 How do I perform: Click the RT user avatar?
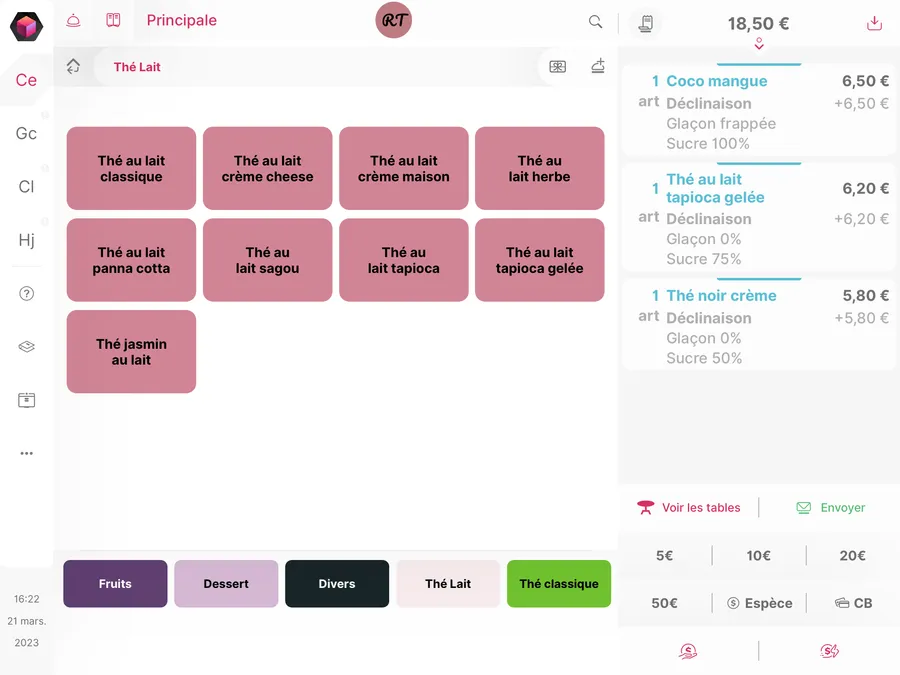pyautogui.click(x=394, y=21)
